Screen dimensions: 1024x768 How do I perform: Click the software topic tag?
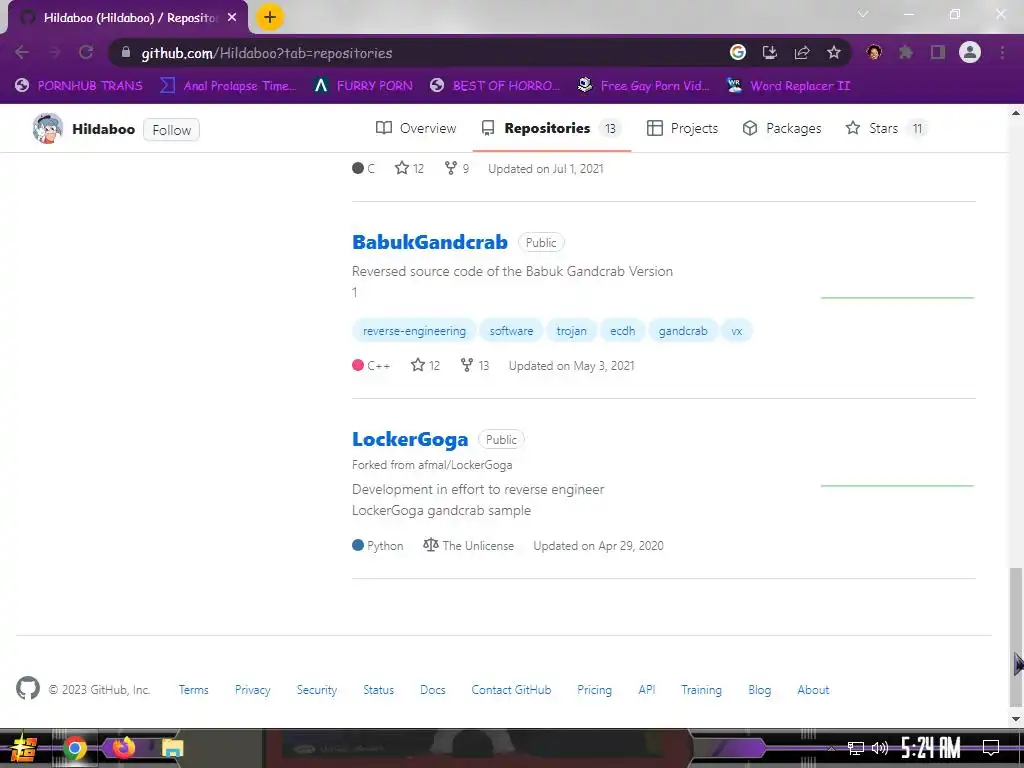click(x=511, y=331)
